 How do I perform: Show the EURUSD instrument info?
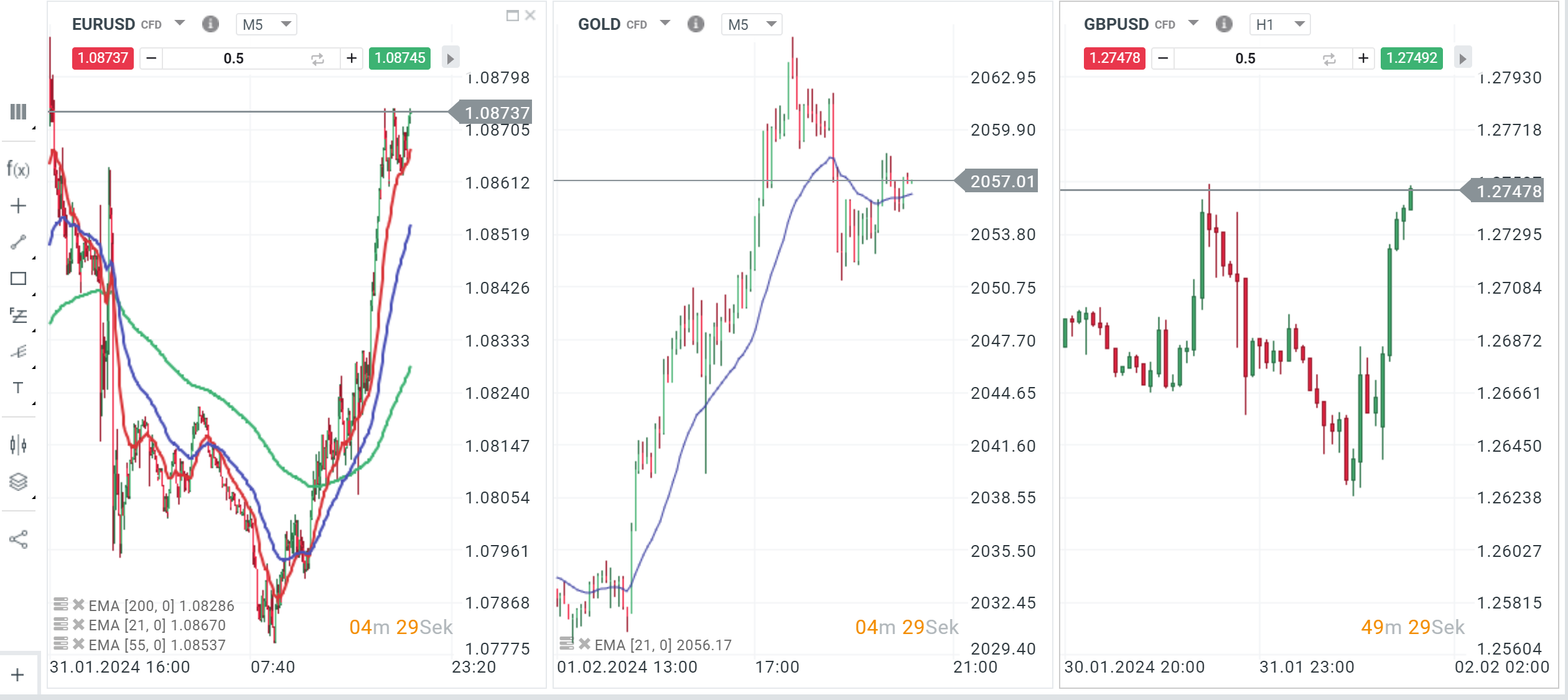211,24
